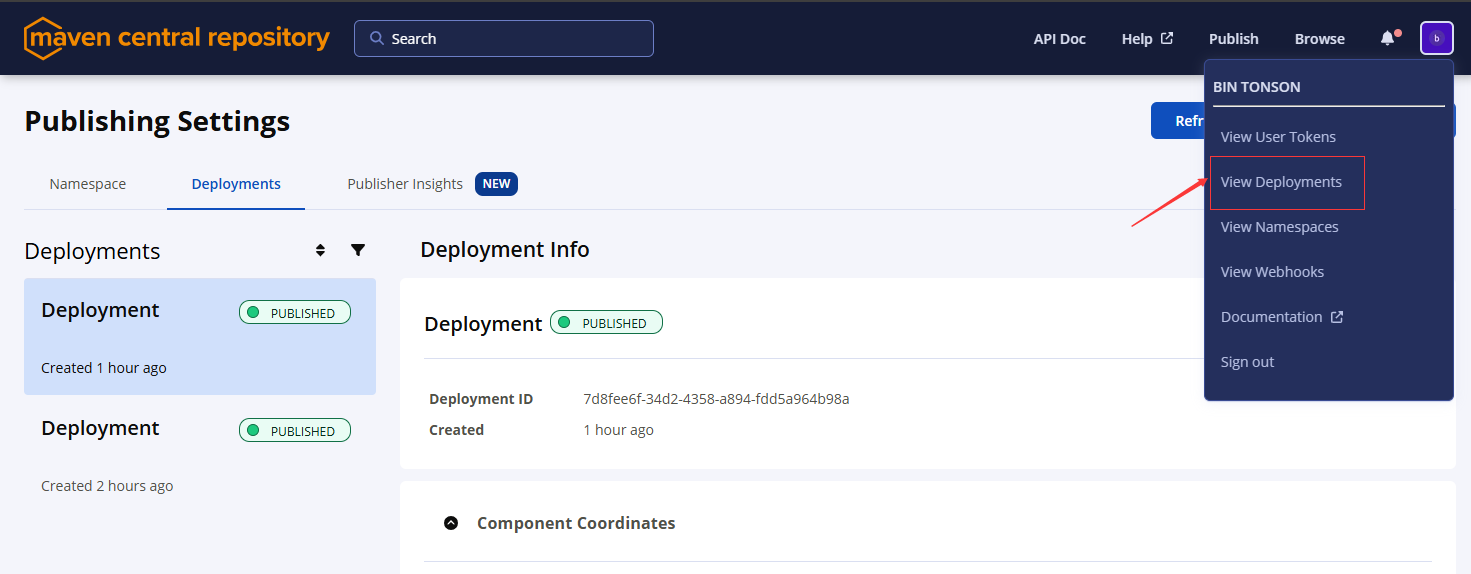Click the BIN TONSON user name
Viewport: 1471px width, 574px height.
pos(1257,87)
